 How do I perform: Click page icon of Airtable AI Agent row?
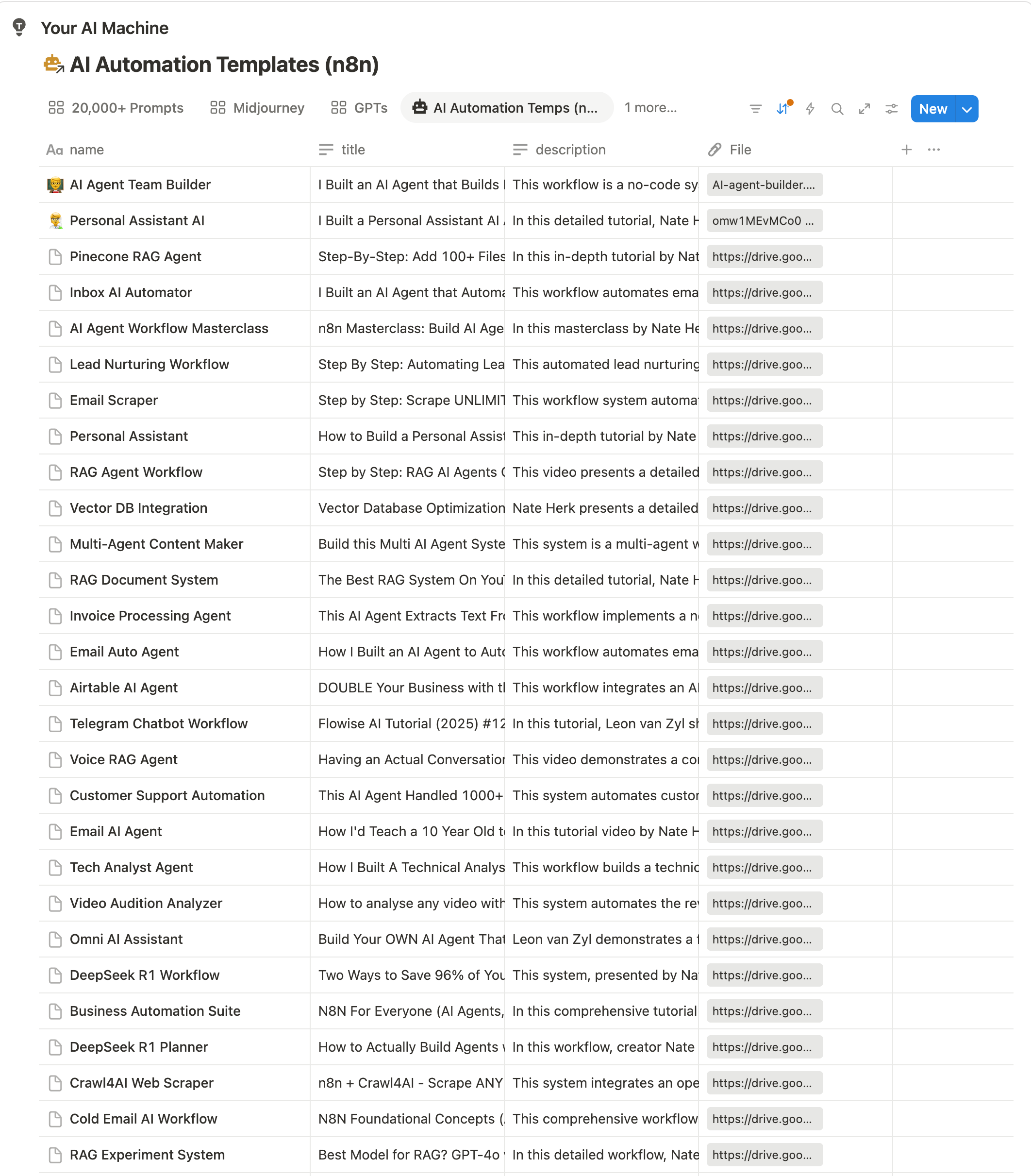[55, 688]
